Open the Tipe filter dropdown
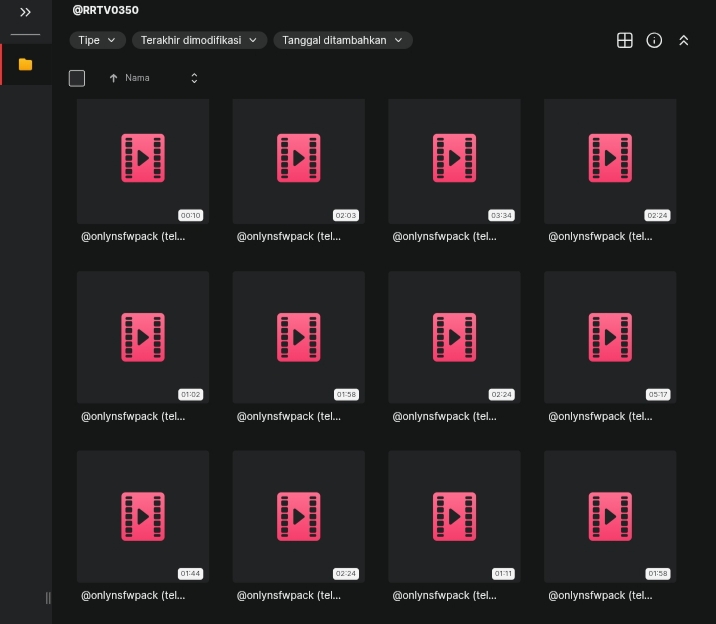Screen dimensions: 716x624 click(97, 40)
